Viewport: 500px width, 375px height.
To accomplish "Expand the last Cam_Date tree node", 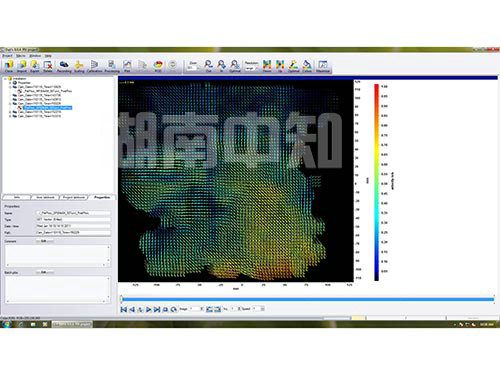I will point(10,116).
